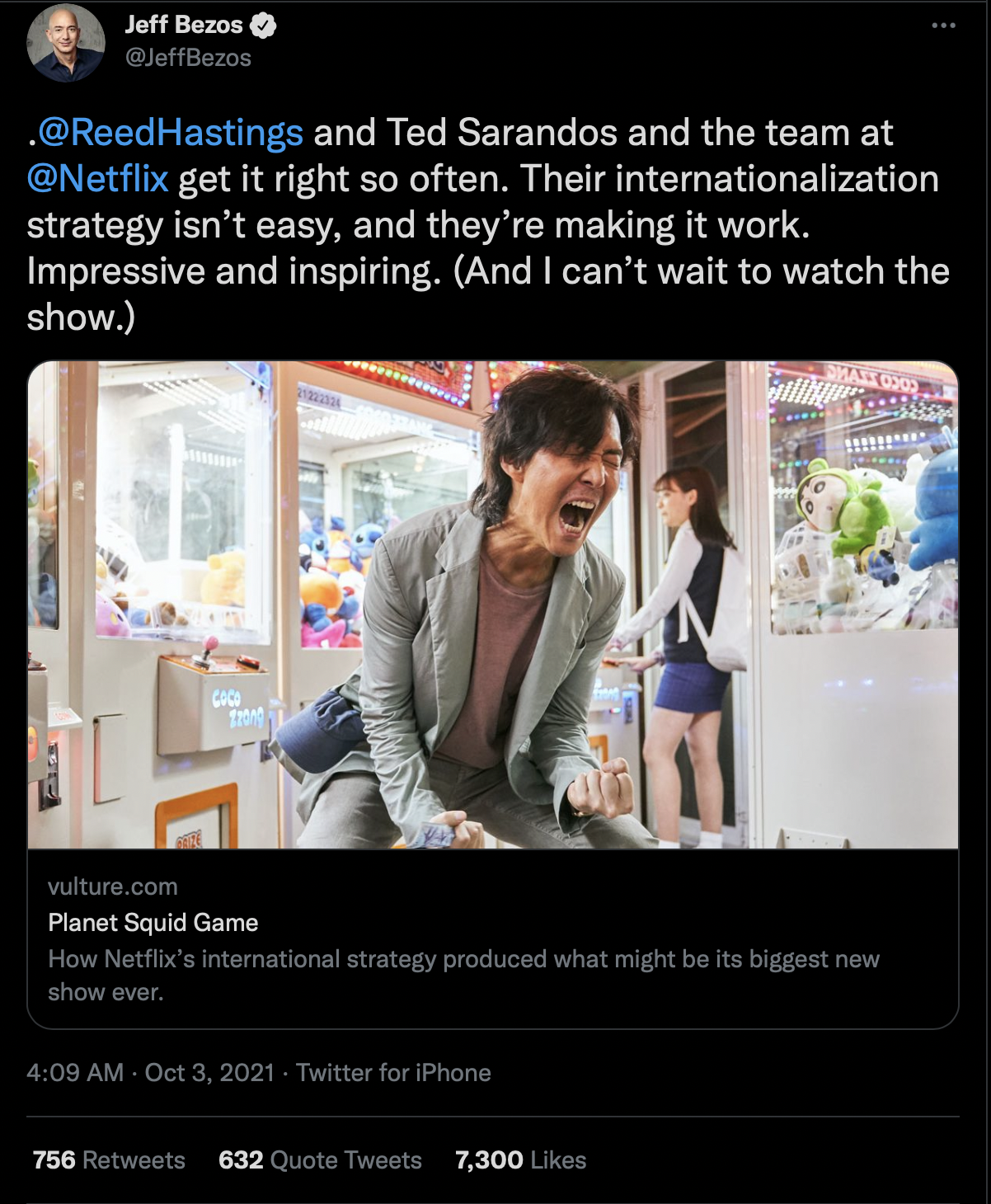Open Jeff Bezos's profile picture
This screenshot has width=991, height=1204.
pos(66,42)
